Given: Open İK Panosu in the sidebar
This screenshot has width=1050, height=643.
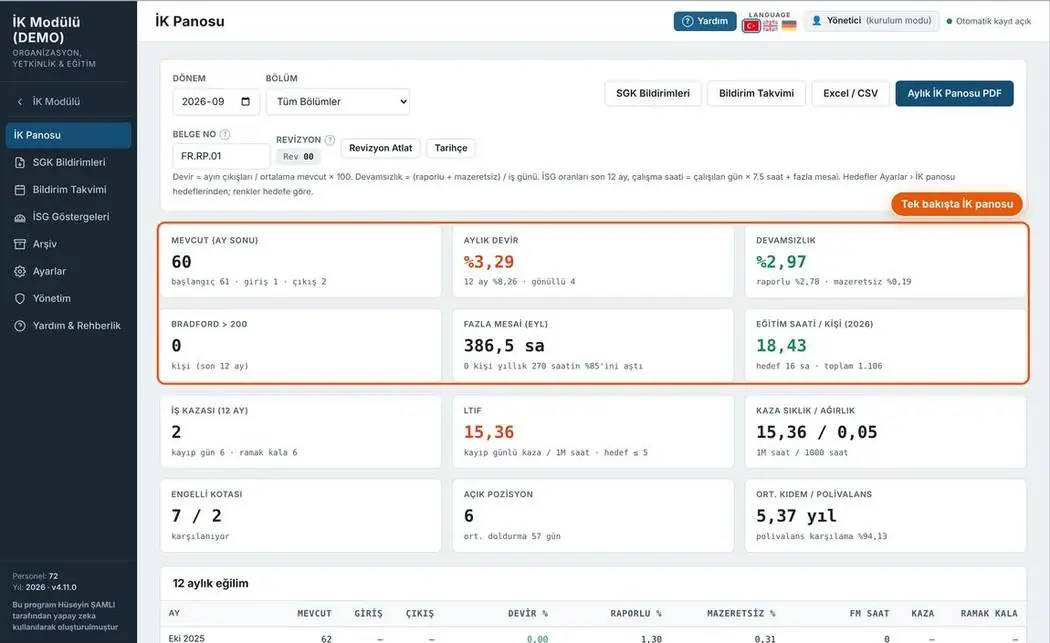Looking at the screenshot, I should (68, 135).
